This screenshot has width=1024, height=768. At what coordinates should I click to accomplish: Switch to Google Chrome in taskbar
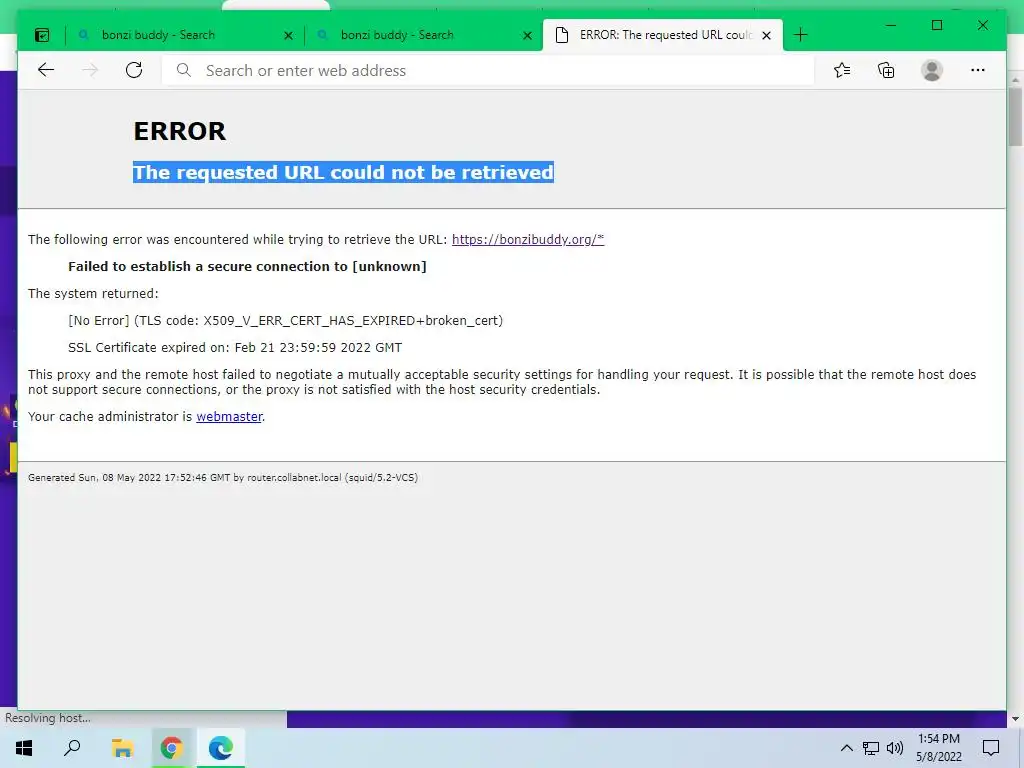pyautogui.click(x=171, y=748)
